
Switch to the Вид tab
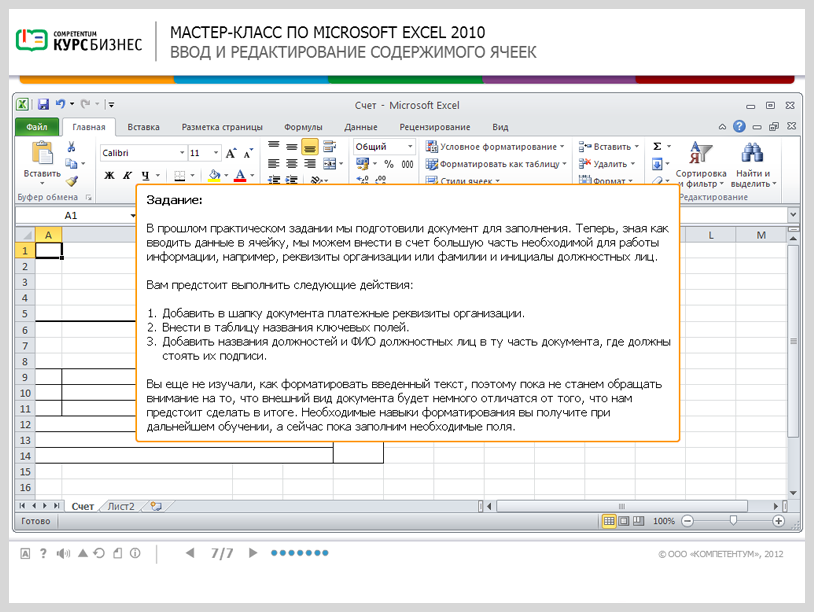pyautogui.click(x=500, y=127)
